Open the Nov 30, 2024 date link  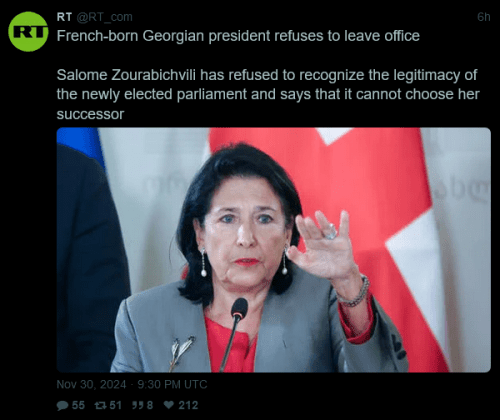point(91,384)
